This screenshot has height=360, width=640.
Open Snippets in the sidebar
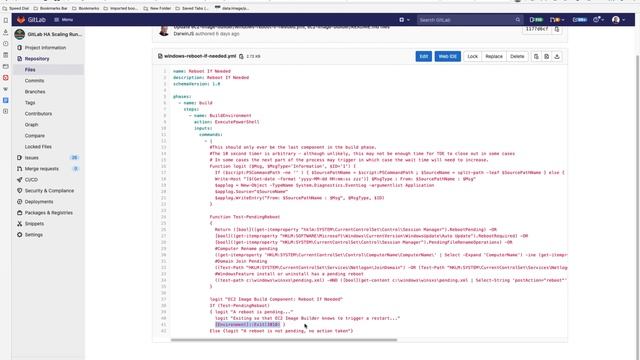coord(34,224)
